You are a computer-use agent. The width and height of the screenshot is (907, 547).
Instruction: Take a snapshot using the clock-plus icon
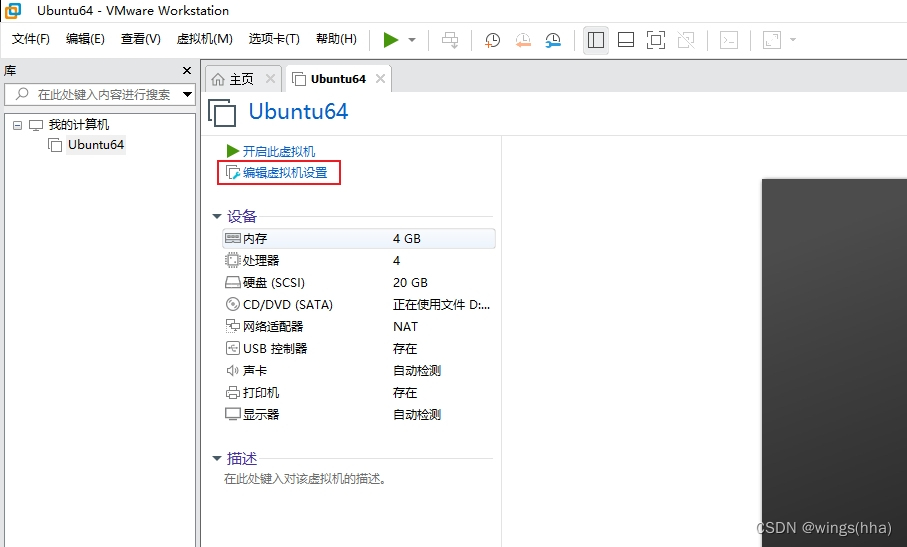(492, 40)
